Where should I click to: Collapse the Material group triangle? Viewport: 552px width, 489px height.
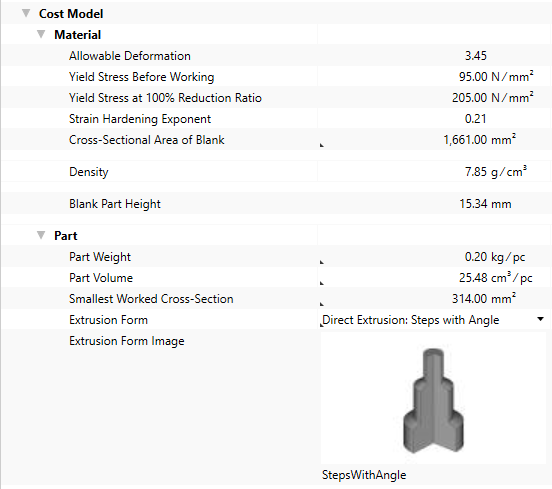[41, 34]
